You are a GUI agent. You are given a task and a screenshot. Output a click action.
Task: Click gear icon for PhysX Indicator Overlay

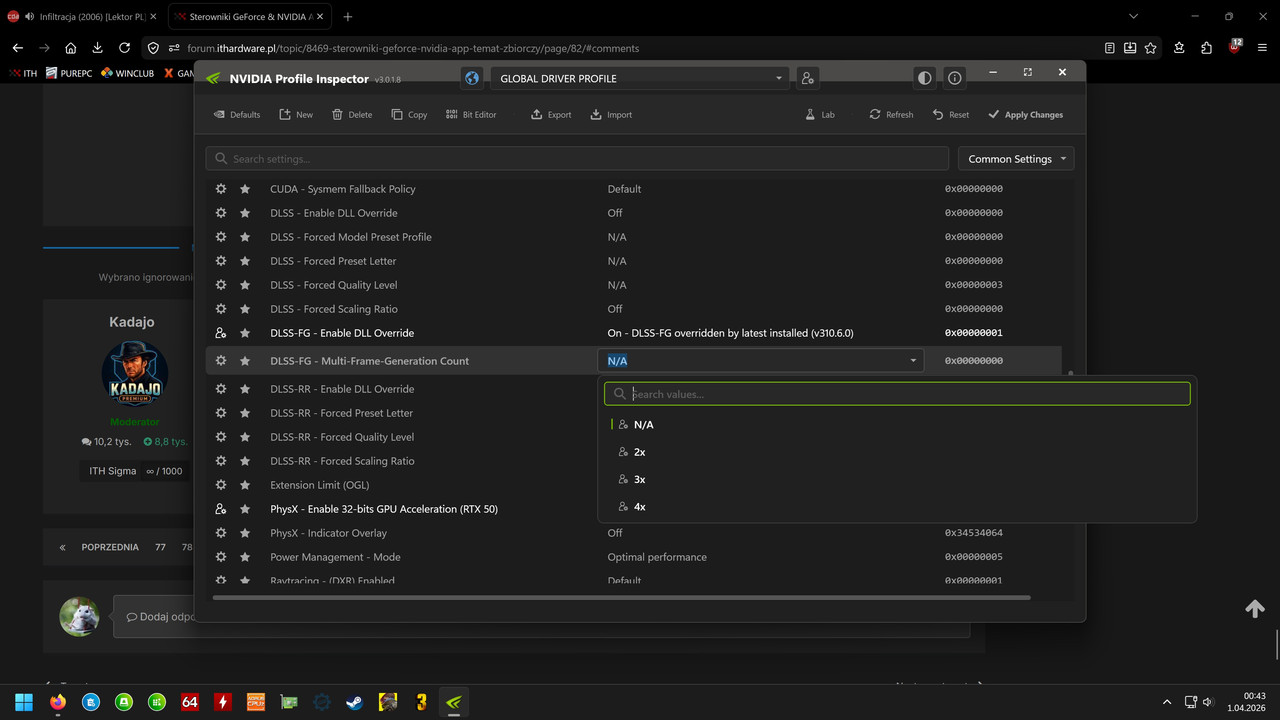tap(221, 533)
